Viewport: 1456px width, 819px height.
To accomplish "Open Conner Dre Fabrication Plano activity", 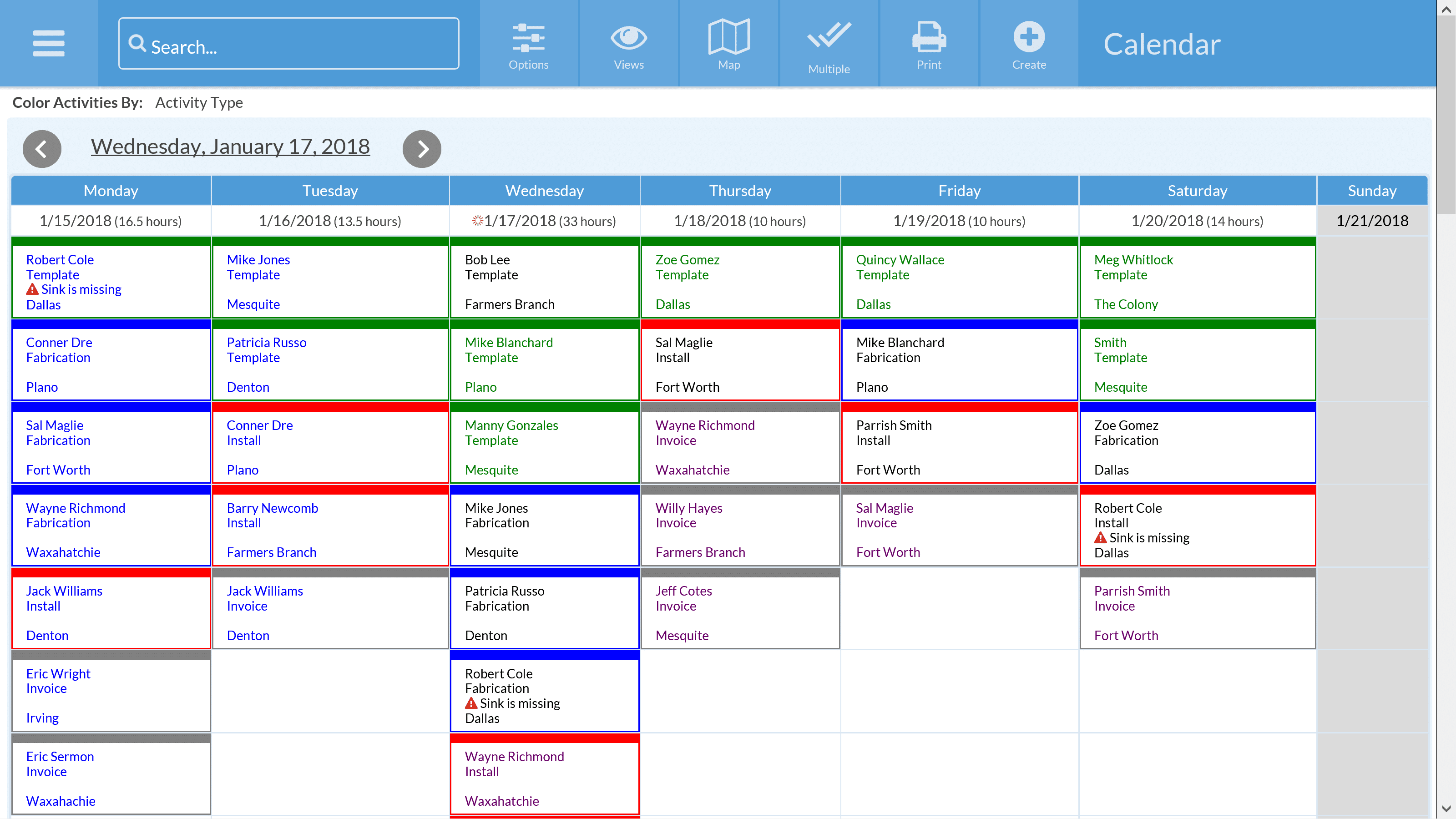I will [111, 360].
